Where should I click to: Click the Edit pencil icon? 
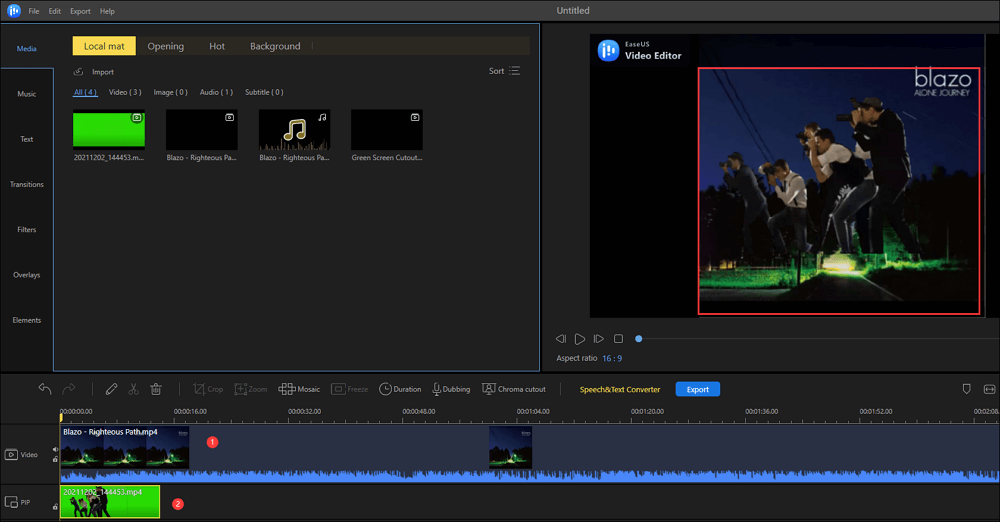click(111, 389)
